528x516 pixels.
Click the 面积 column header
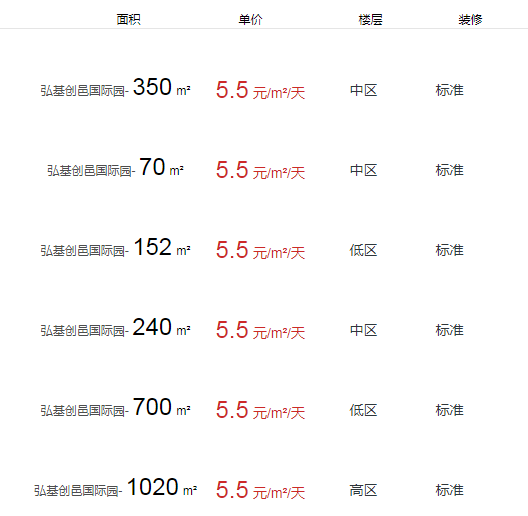click(x=128, y=19)
